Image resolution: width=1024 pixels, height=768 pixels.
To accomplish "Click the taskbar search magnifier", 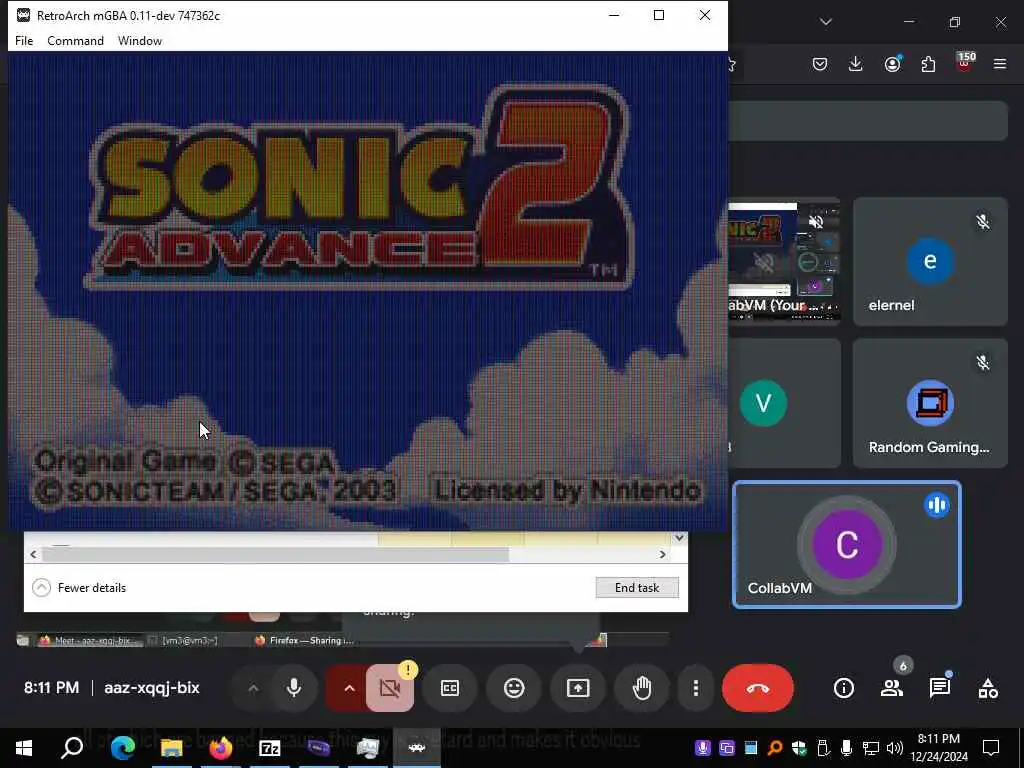I will tap(72, 748).
